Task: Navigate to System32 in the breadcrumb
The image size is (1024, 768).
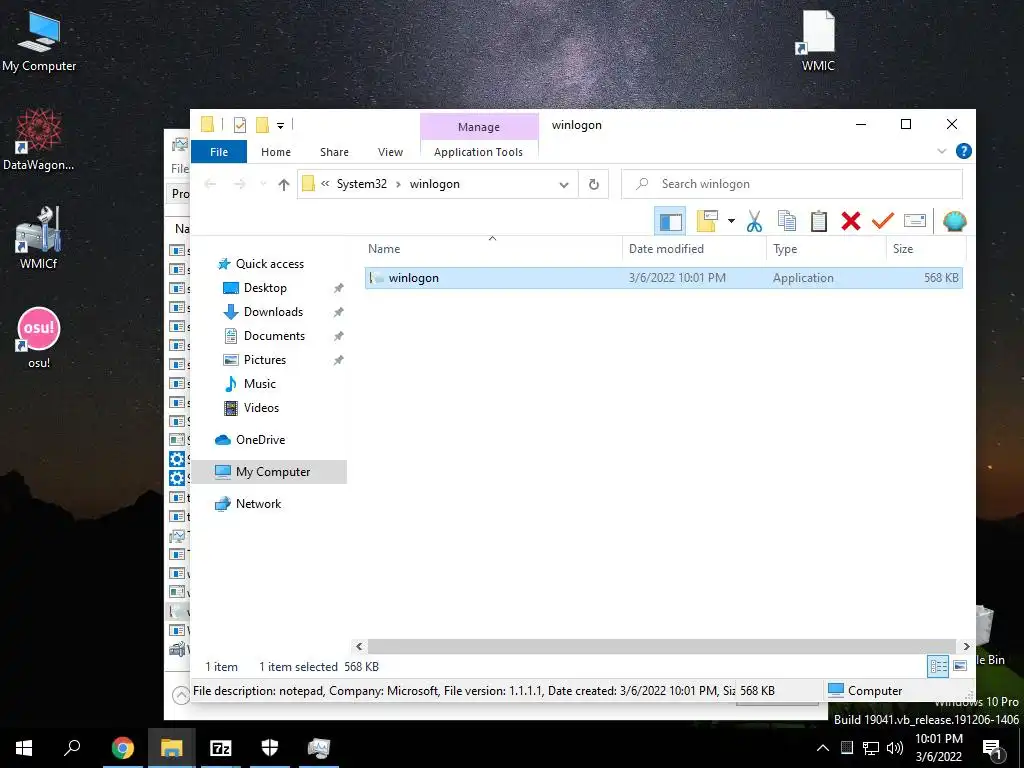Action: [362, 184]
